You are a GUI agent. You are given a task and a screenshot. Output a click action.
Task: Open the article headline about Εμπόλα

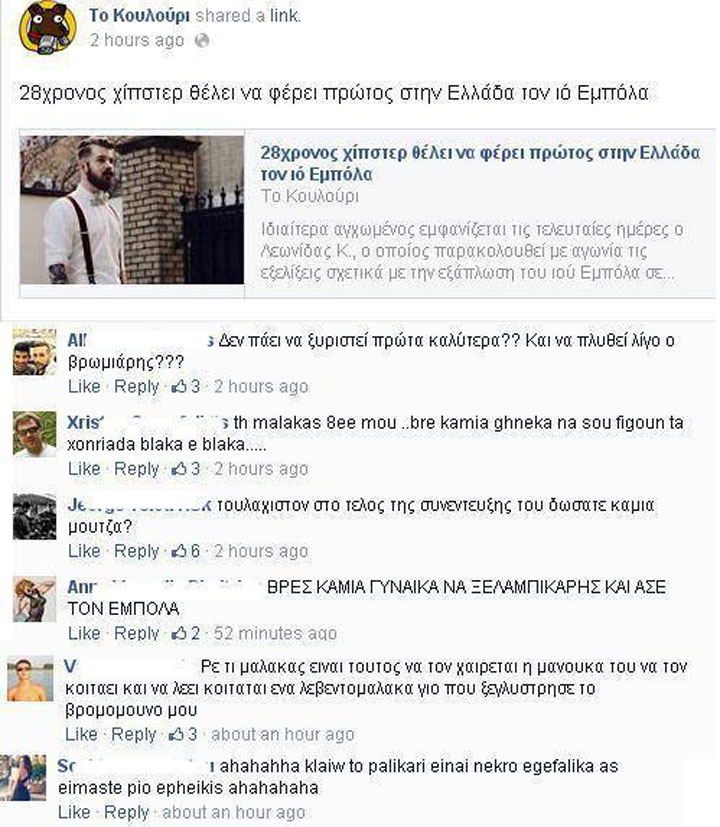click(x=480, y=163)
